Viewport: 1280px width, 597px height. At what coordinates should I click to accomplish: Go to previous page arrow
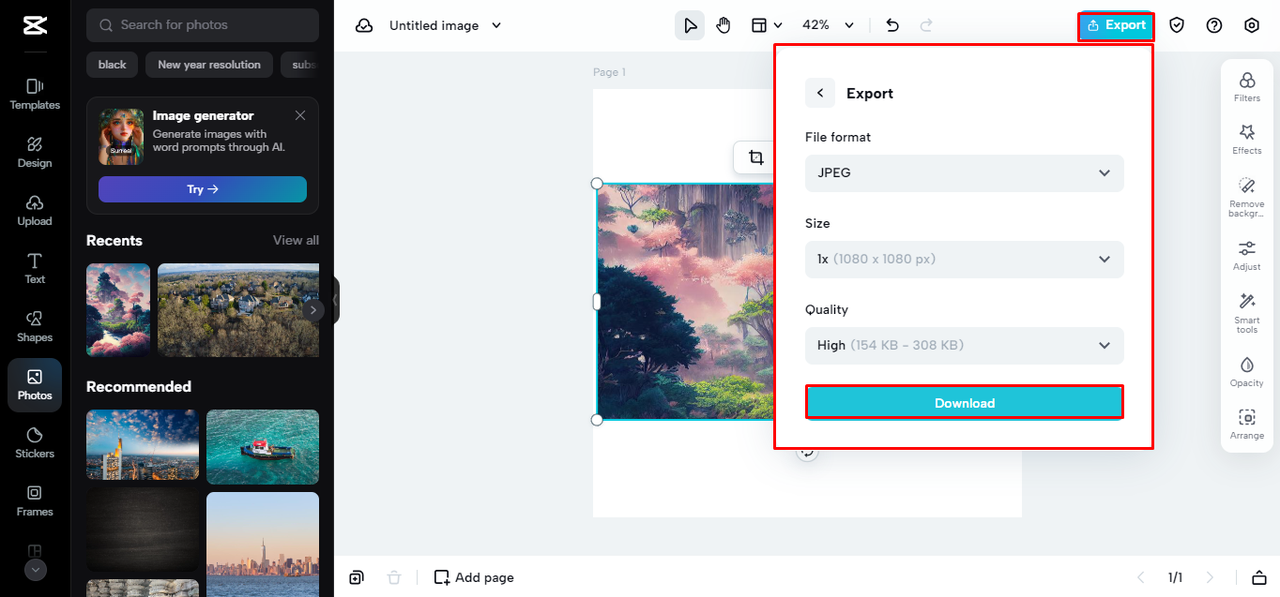[x=1140, y=577]
